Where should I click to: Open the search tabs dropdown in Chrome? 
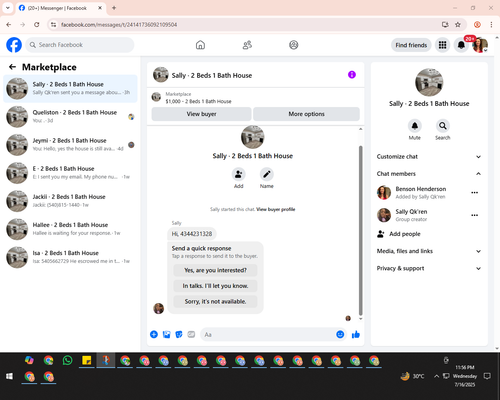click(8, 8)
